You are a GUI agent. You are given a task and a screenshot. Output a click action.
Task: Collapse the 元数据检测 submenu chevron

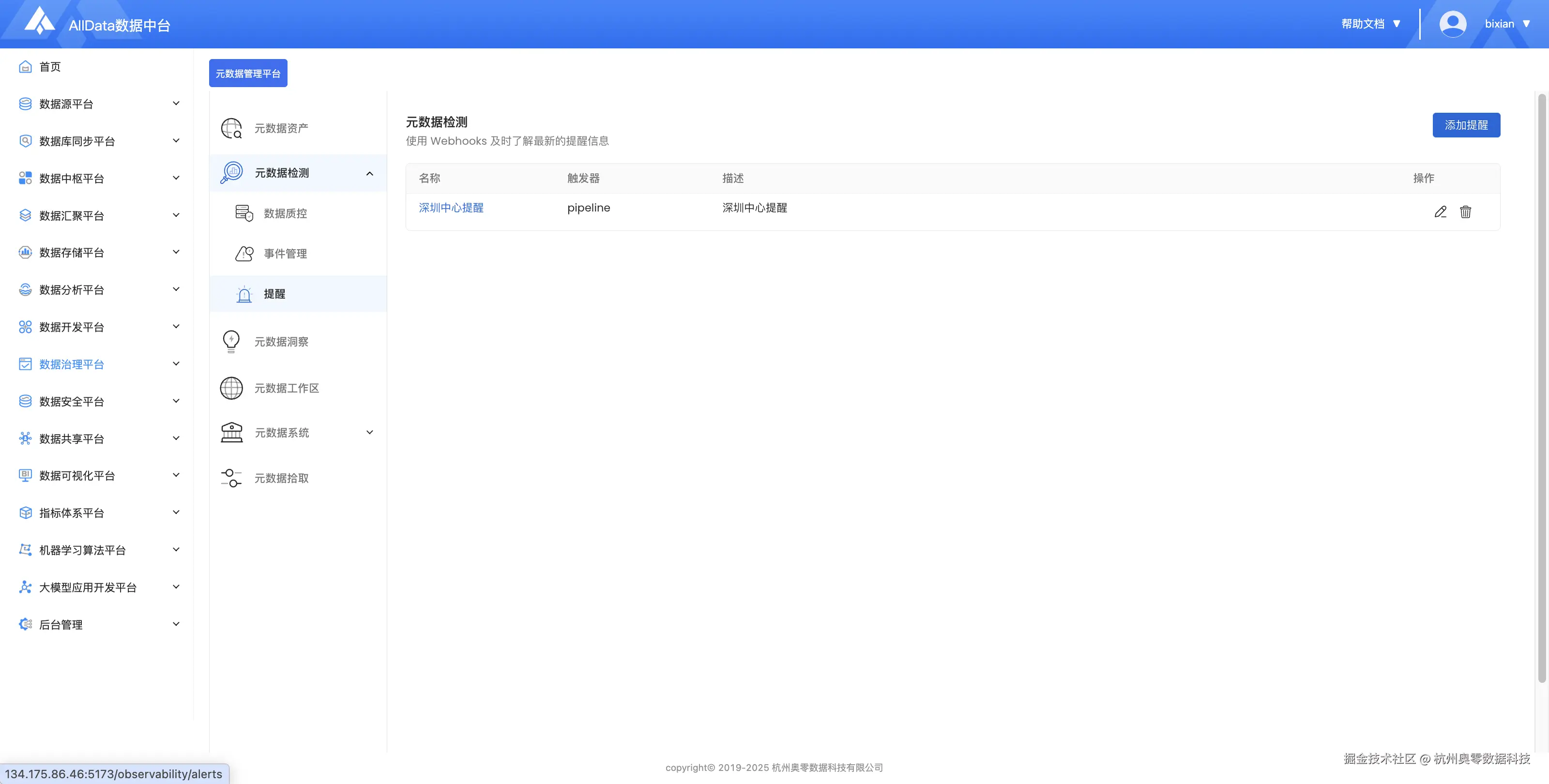tap(370, 173)
